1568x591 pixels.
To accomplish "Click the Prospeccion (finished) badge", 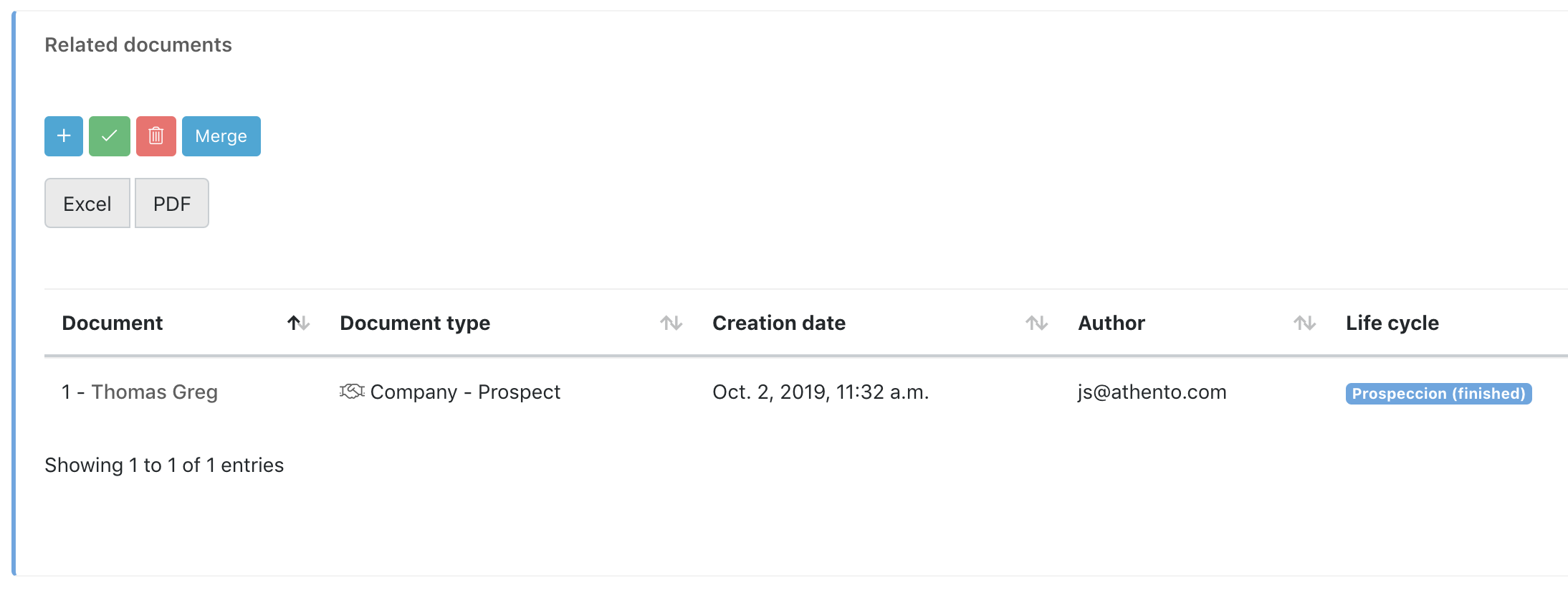I will [x=1439, y=394].
